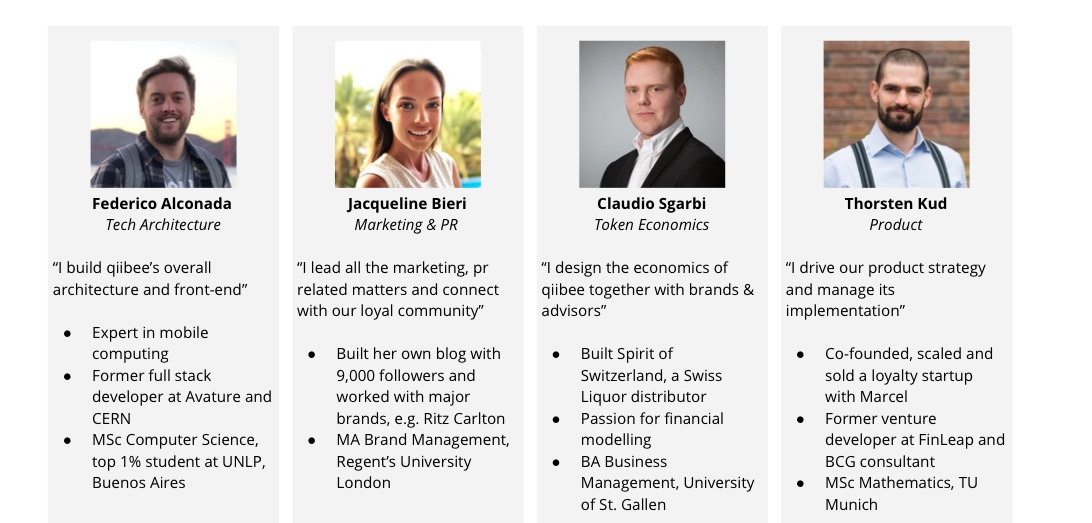Select the name Claudio Sgarbi
This screenshot has height=523, width=1092.
651,204
